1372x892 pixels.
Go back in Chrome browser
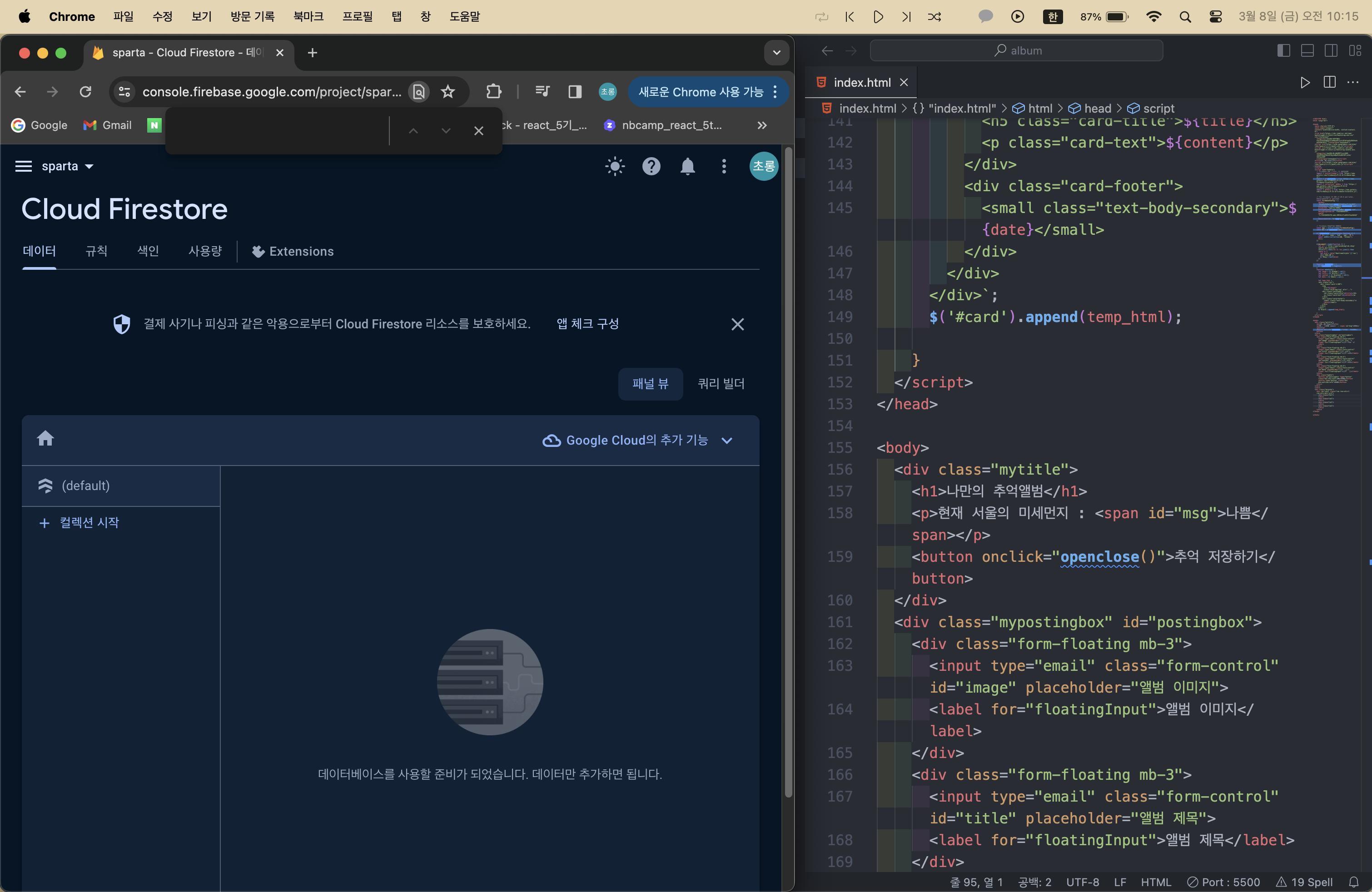[20, 92]
